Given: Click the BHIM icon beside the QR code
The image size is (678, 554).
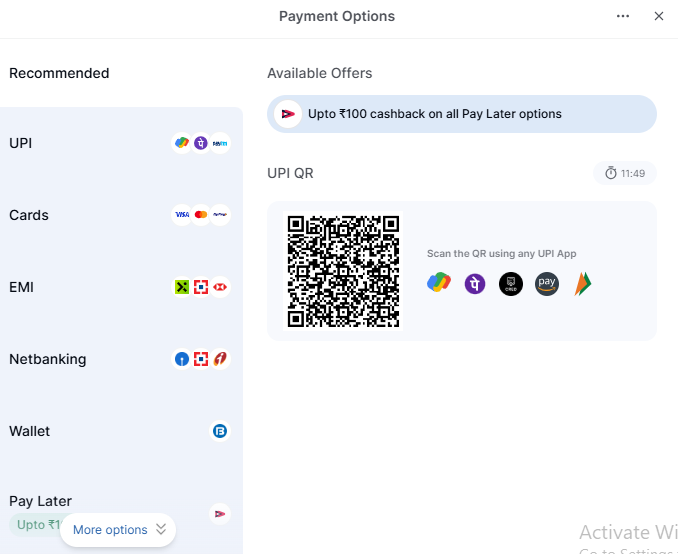Looking at the screenshot, I should click(583, 284).
